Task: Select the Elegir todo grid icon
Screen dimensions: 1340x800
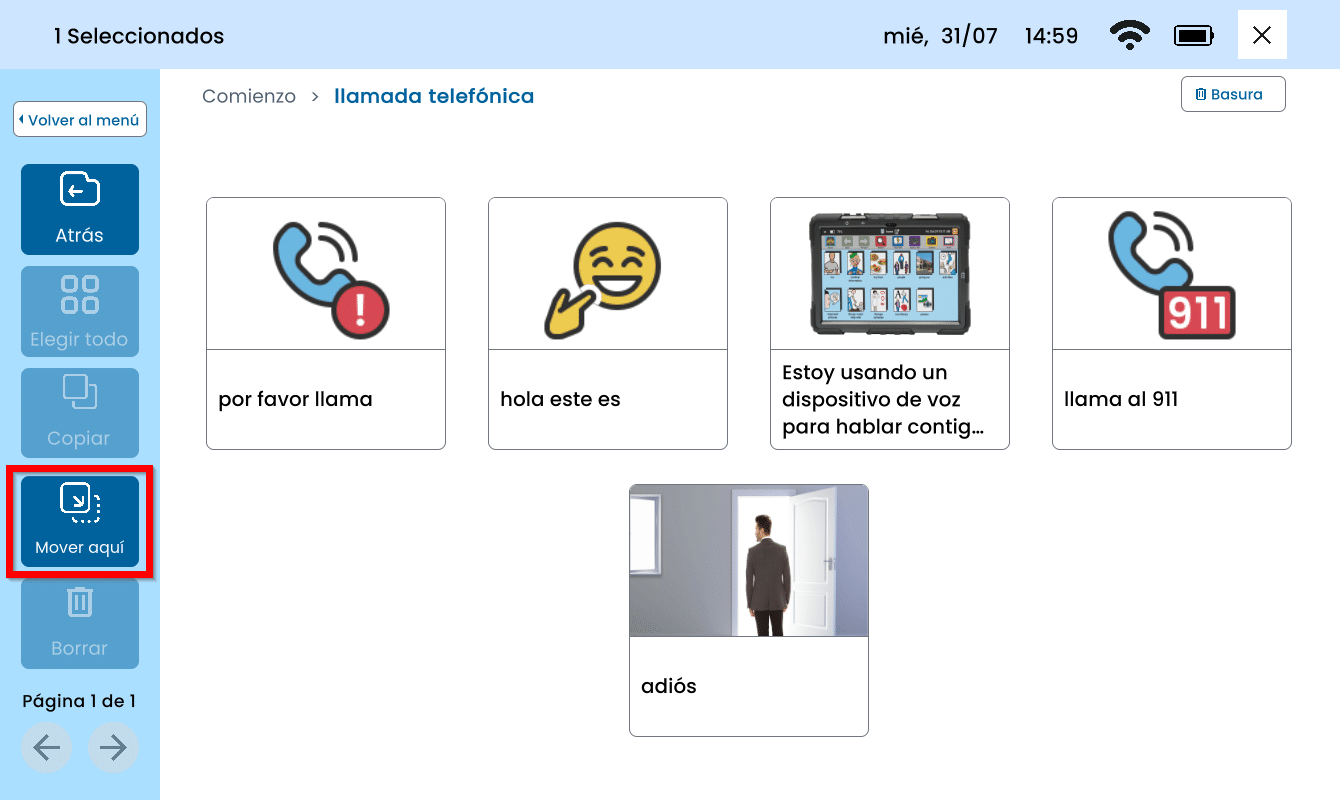Action: tap(80, 311)
